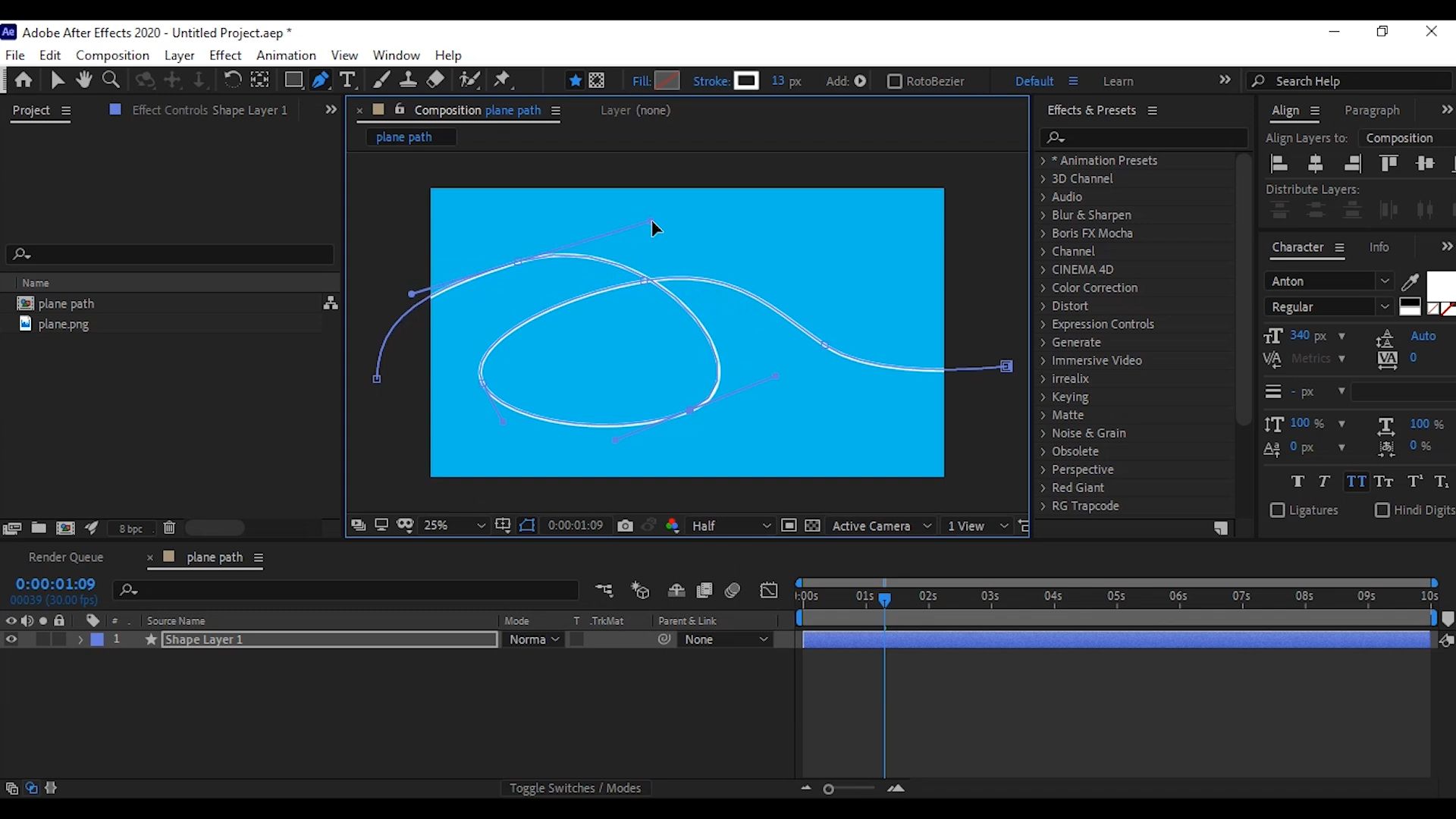This screenshot has height=819, width=1456.
Task: Open the Regular font style dropdown
Action: 1329,306
